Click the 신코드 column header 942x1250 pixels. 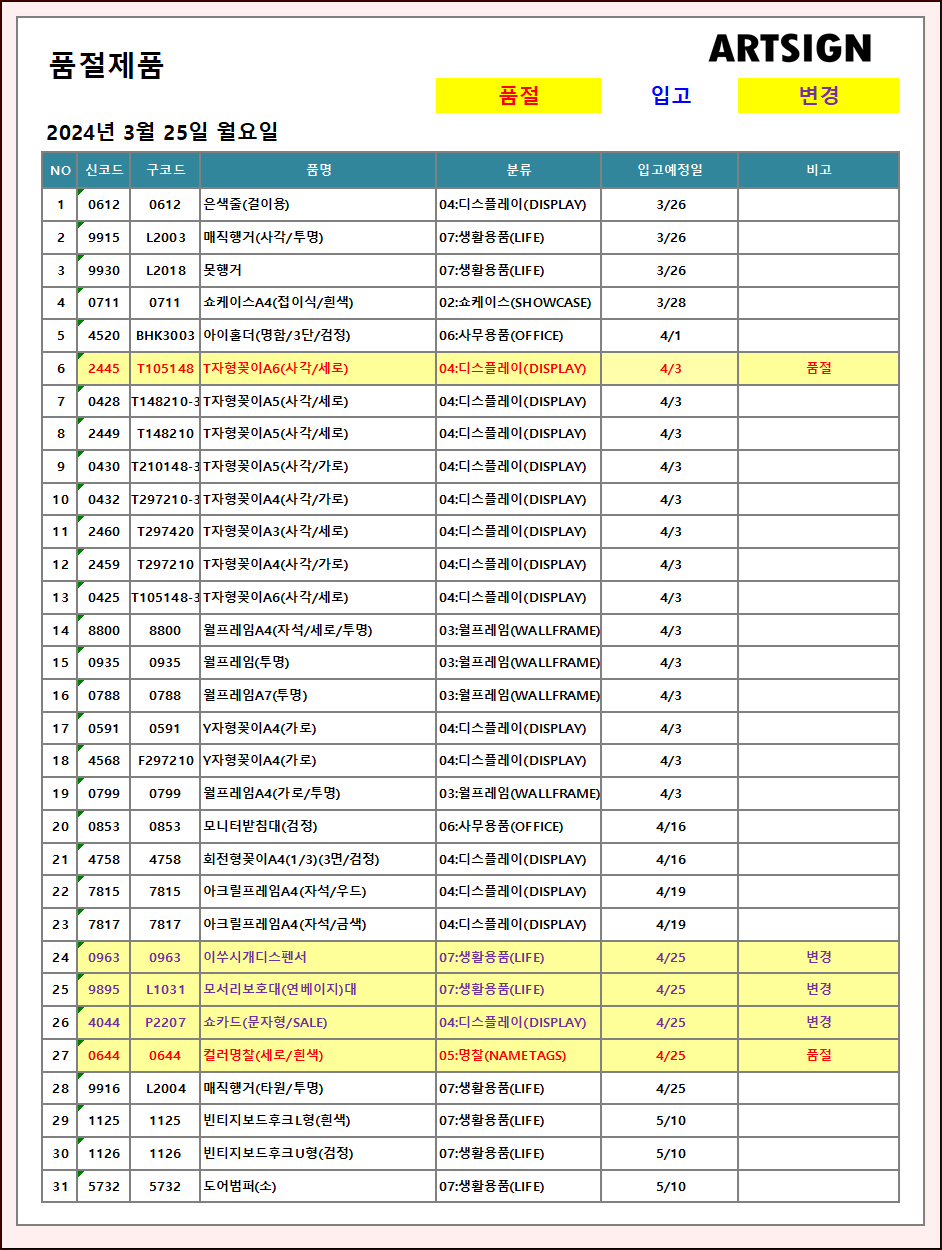pyautogui.click(x=104, y=170)
